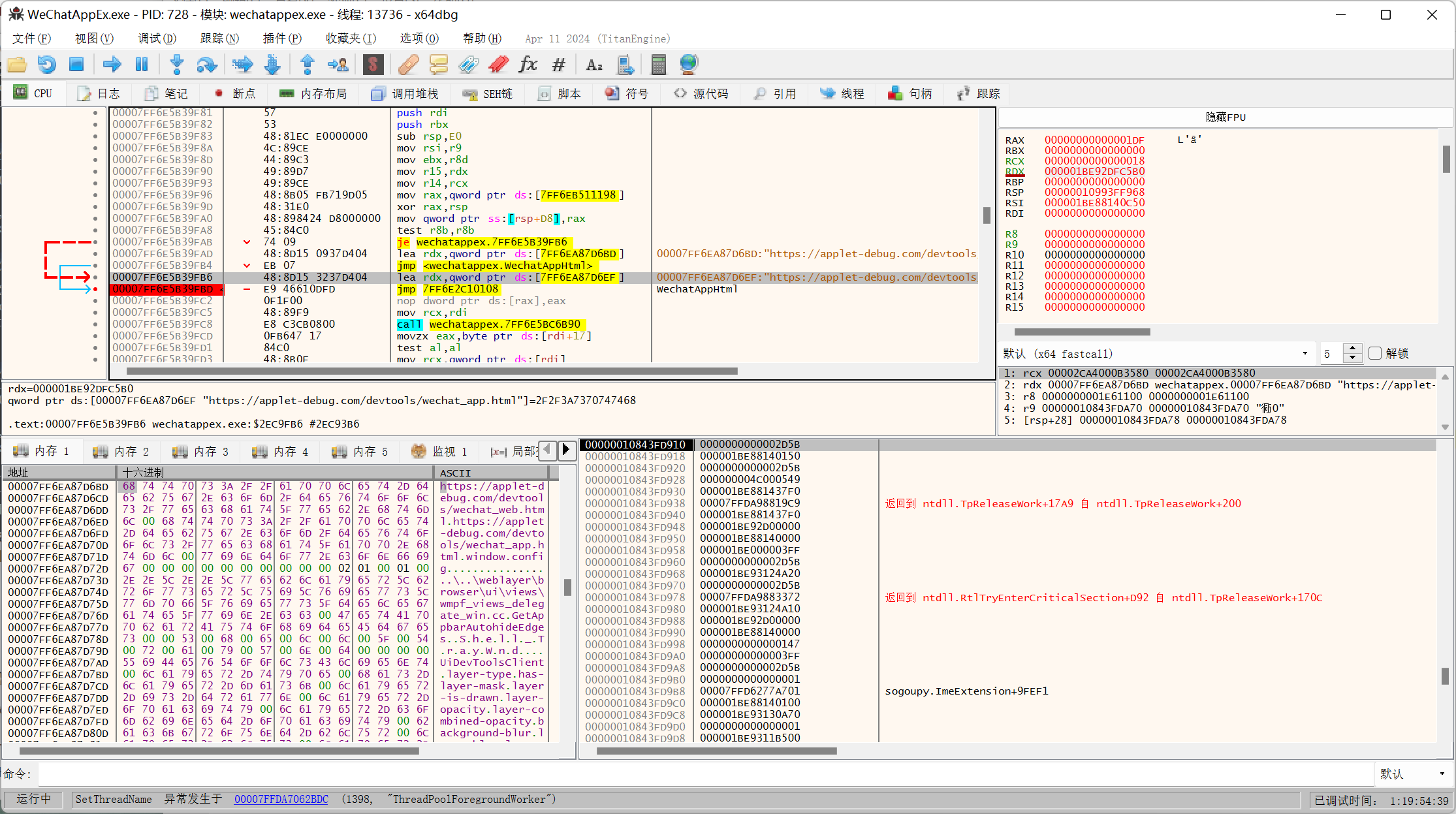The width and height of the screenshot is (1456, 814).
Task: Click the run to user code icon
Action: tap(338, 65)
